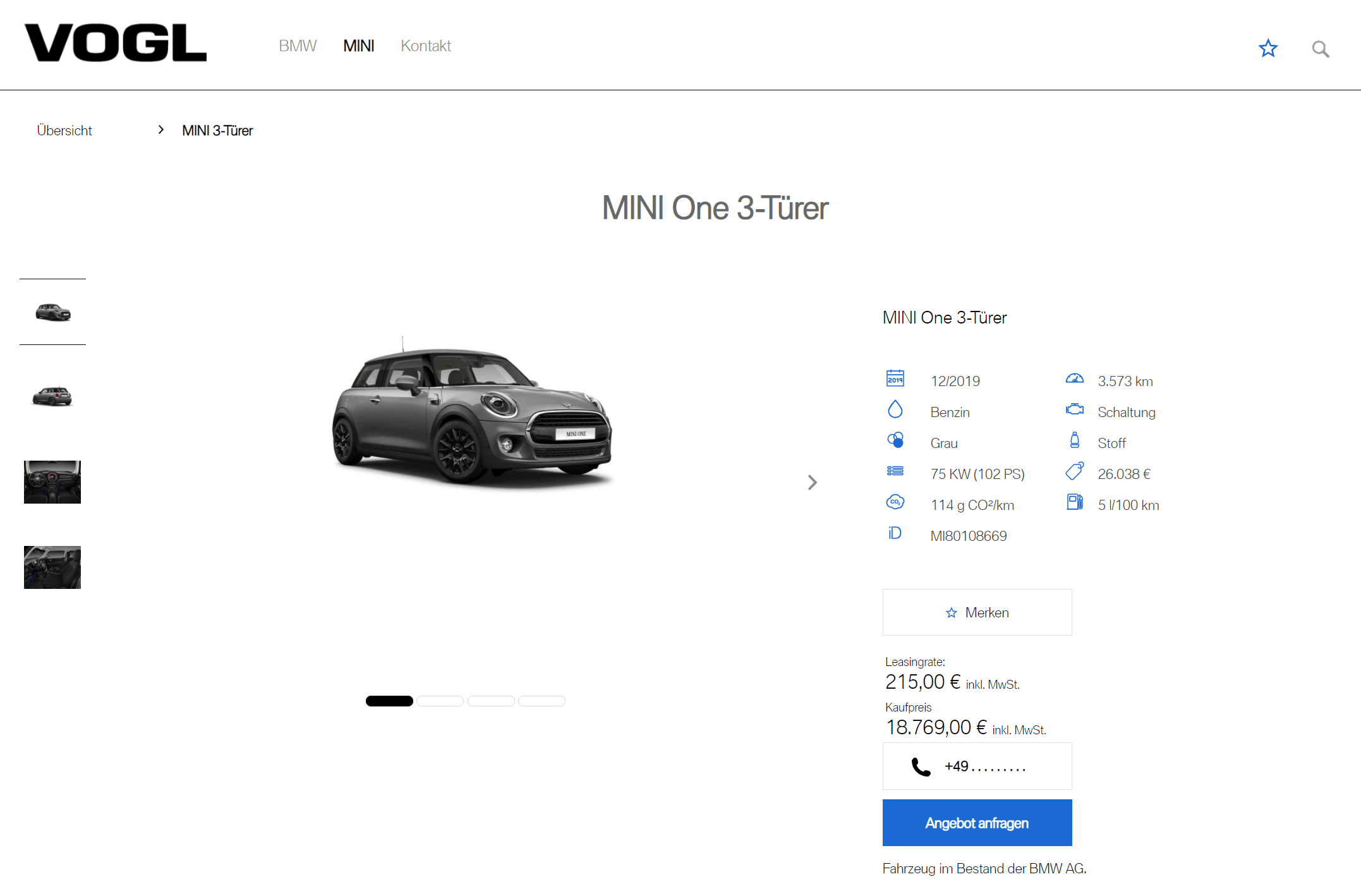1361x896 pixels.
Task: Click the color palette icon beside Grau
Action: click(x=895, y=440)
